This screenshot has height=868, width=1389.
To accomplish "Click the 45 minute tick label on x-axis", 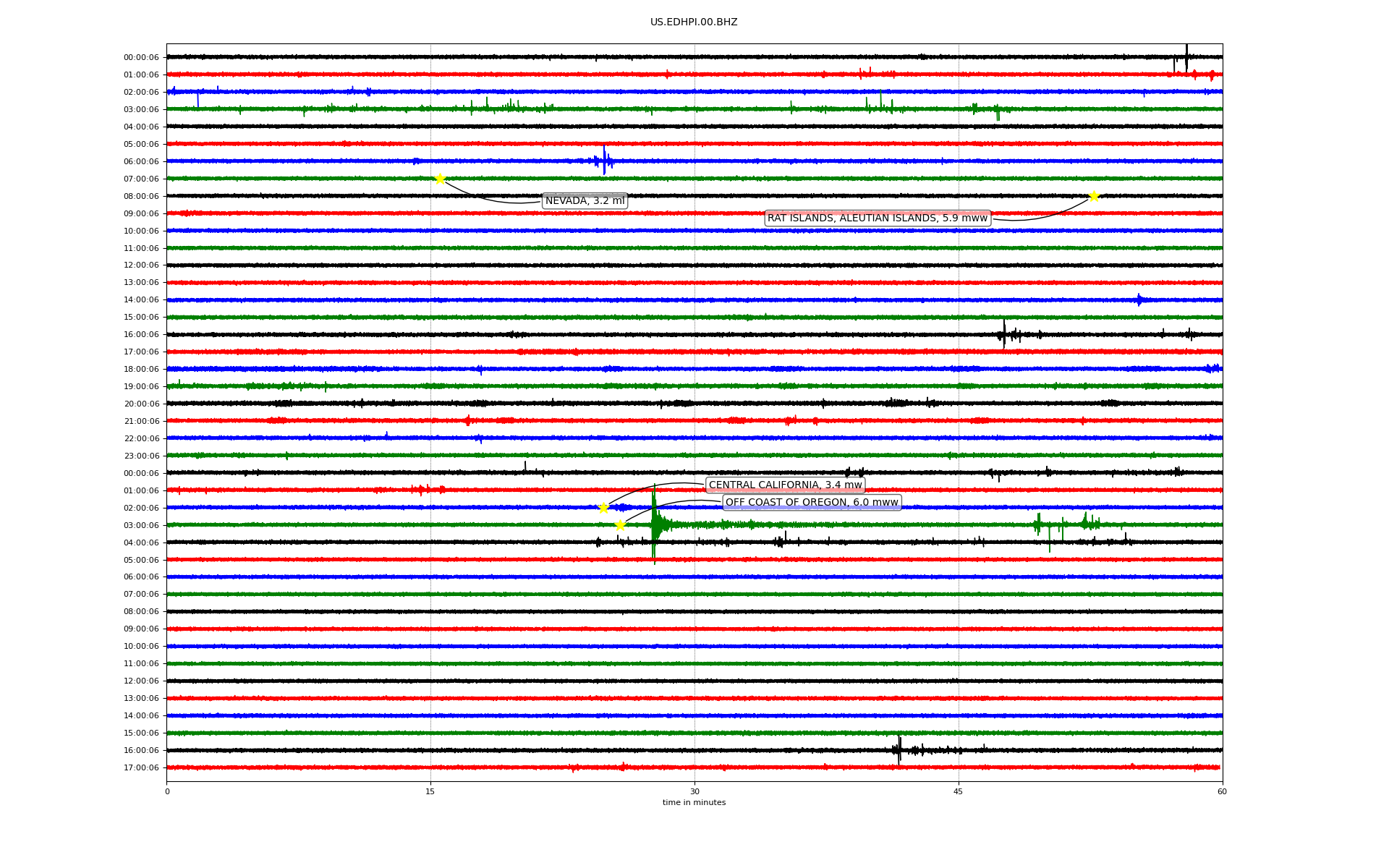I will pyautogui.click(x=959, y=791).
